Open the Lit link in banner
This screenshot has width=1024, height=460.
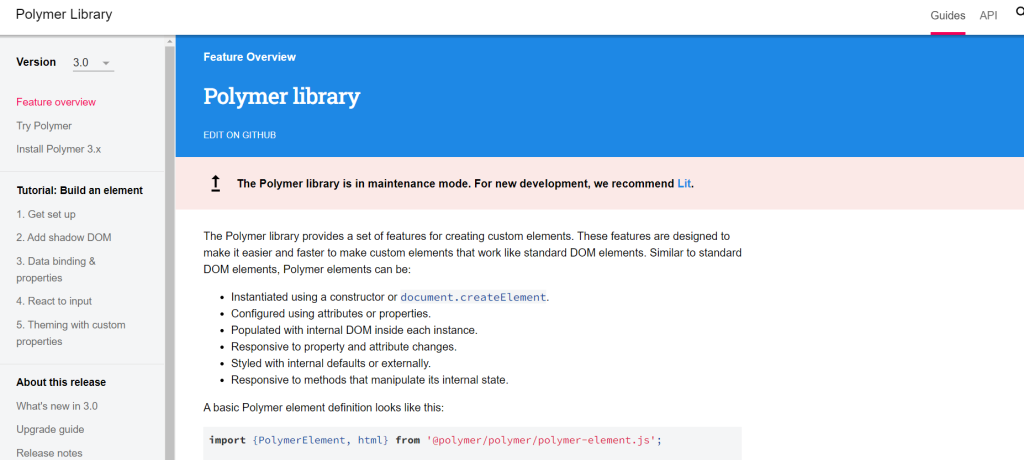pyautogui.click(x=684, y=184)
